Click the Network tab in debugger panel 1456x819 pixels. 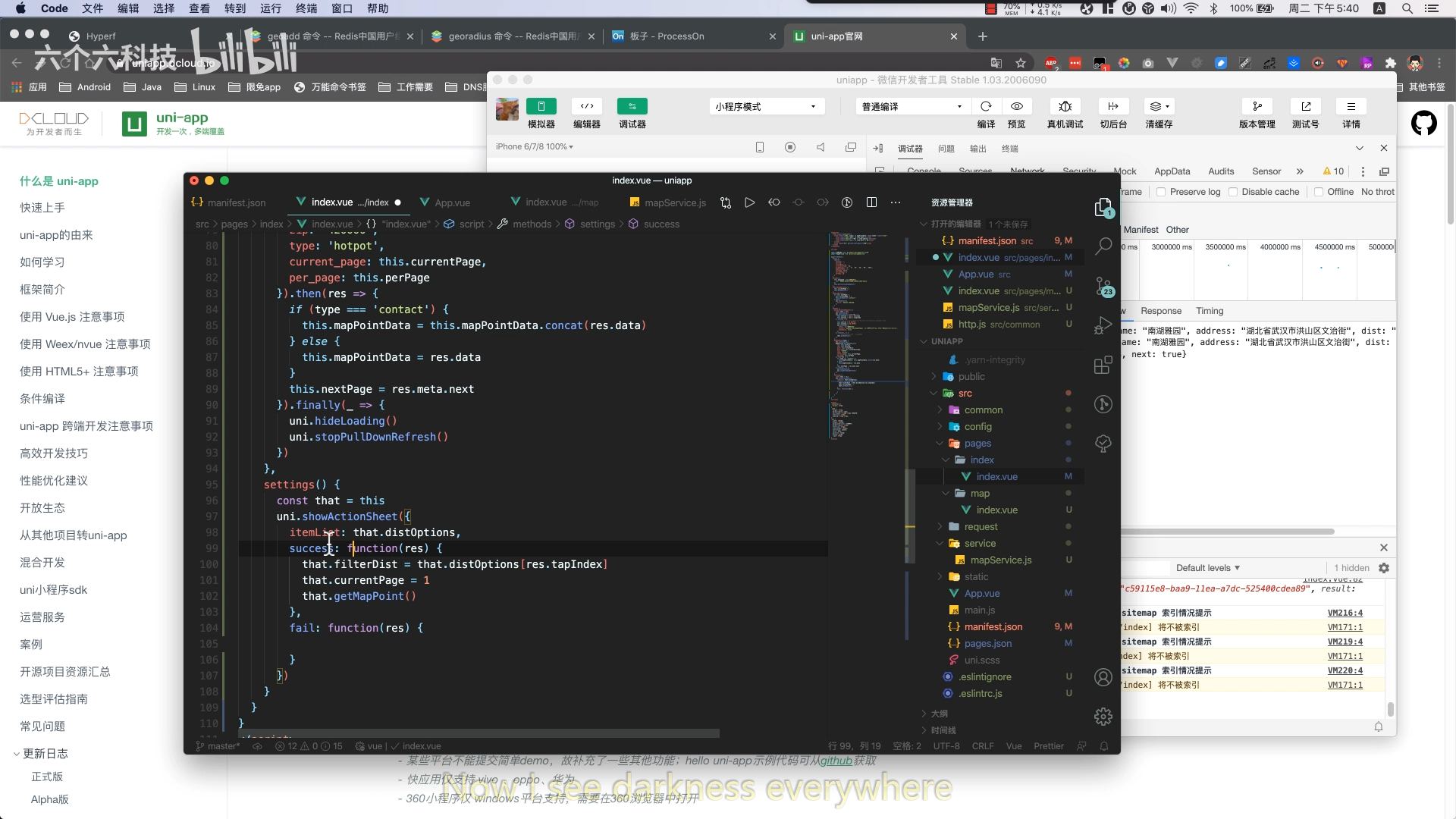1027,171
